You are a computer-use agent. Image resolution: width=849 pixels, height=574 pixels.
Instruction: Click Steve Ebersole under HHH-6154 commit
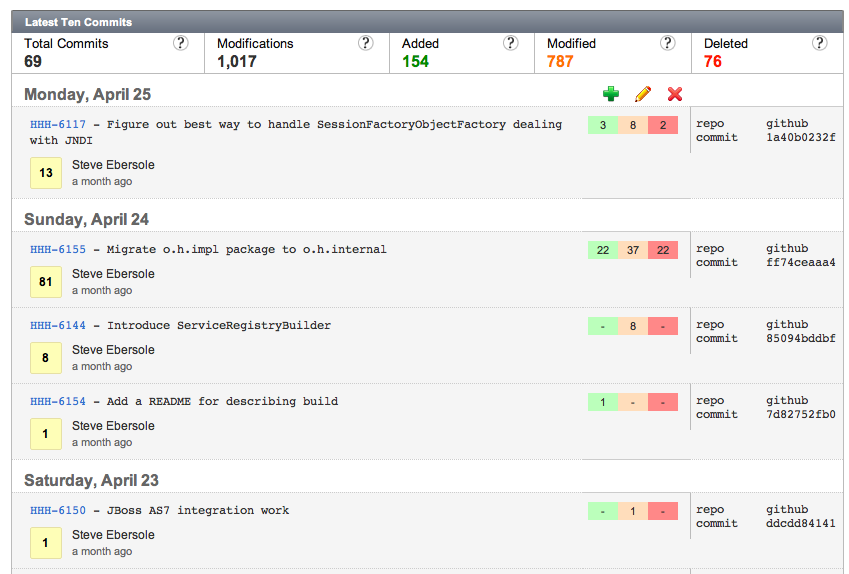pos(113,426)
